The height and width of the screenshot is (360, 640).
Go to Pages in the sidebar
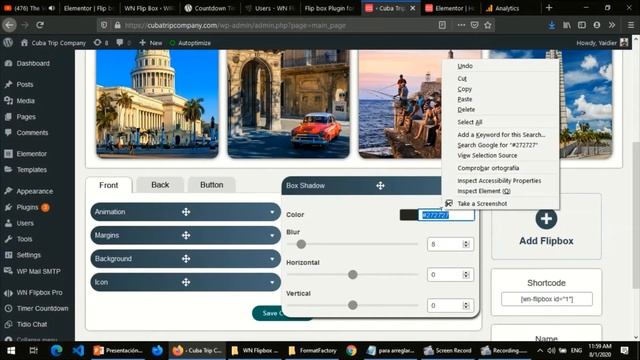click(x=26, y=117)
